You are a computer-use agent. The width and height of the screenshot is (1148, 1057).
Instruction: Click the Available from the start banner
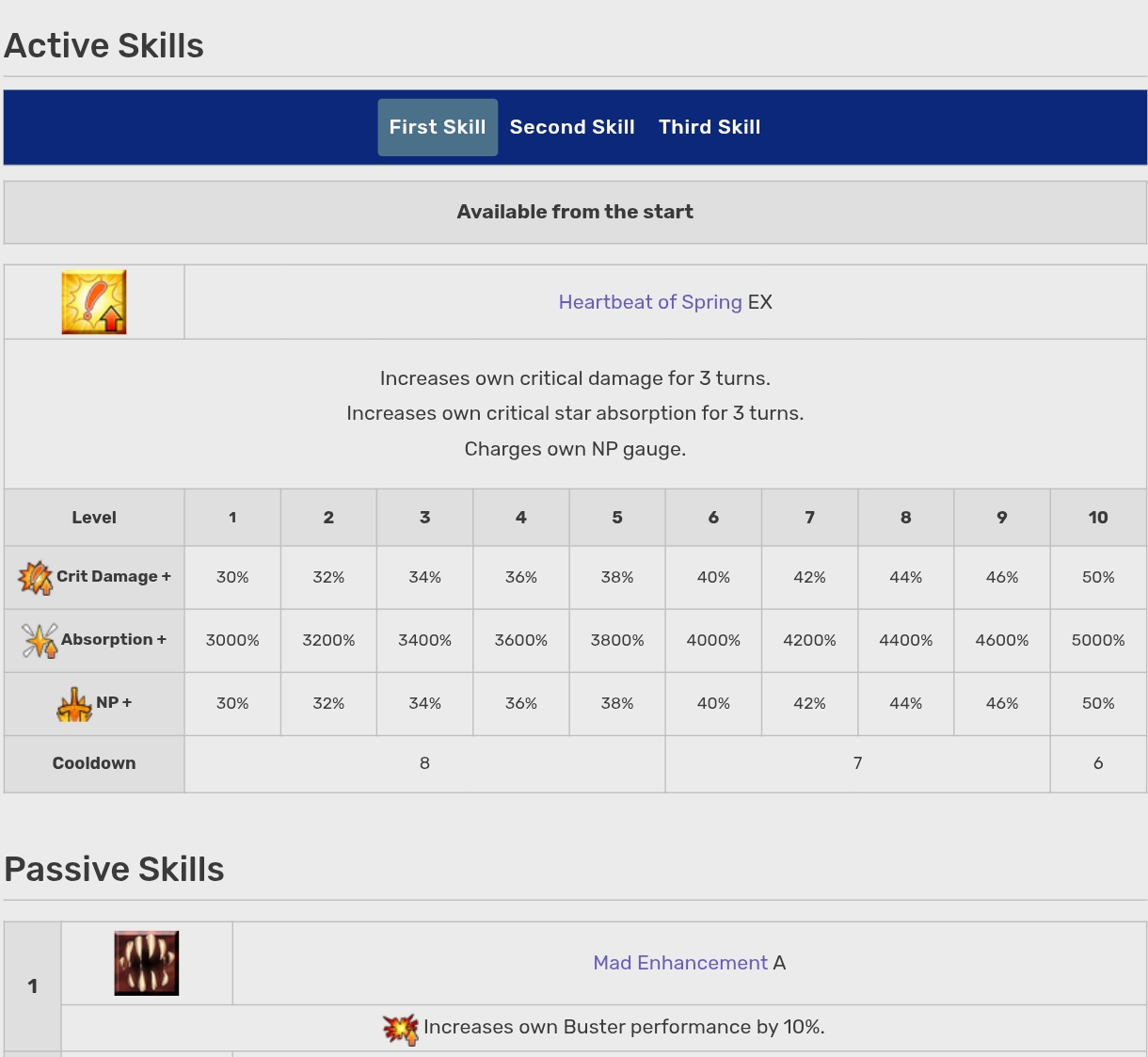click(575, 212)
